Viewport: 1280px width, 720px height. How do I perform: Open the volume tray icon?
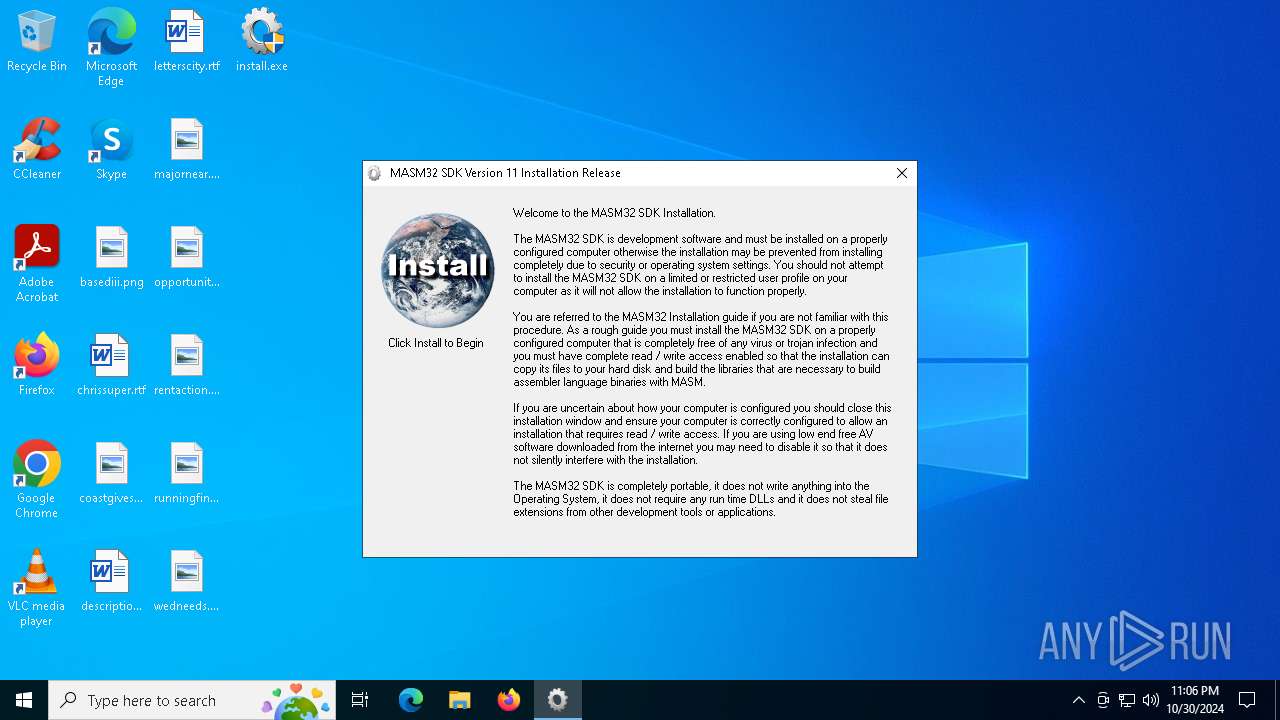coord(1151,700)
